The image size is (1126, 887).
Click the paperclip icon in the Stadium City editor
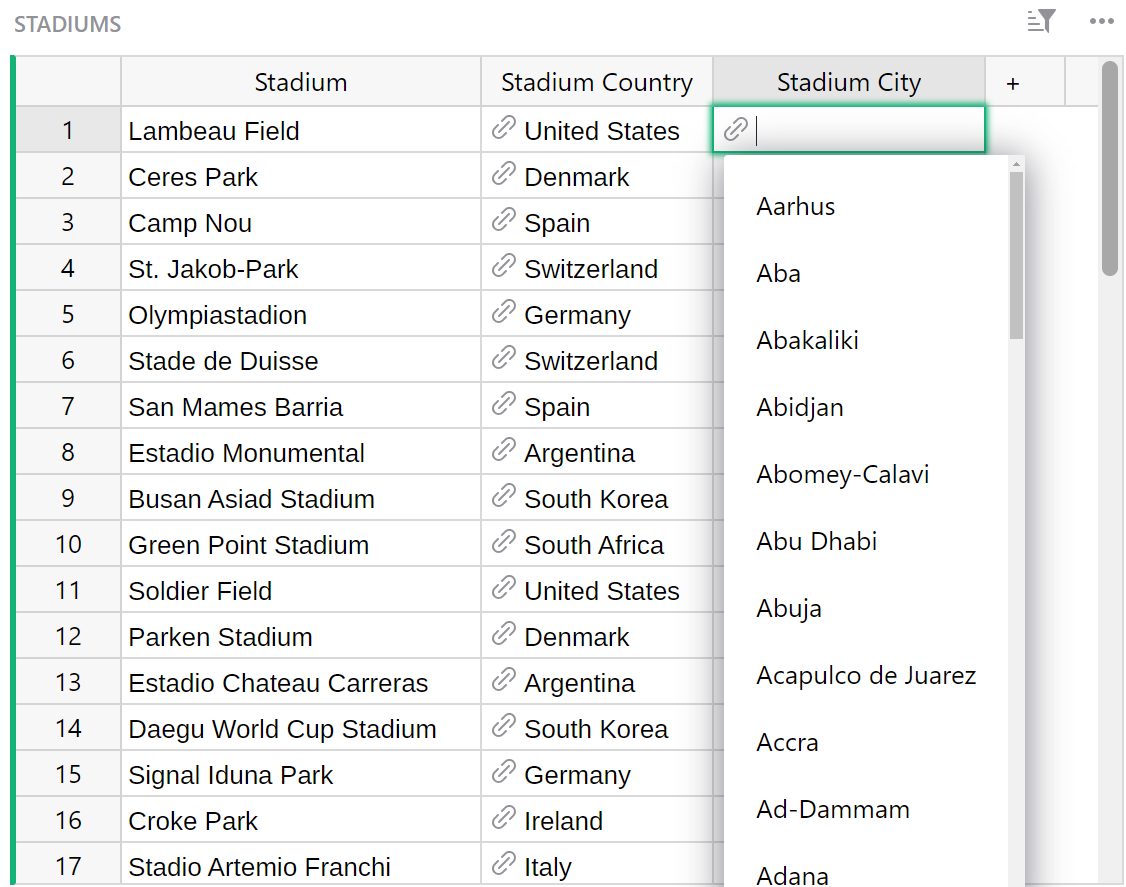[736, 130]
